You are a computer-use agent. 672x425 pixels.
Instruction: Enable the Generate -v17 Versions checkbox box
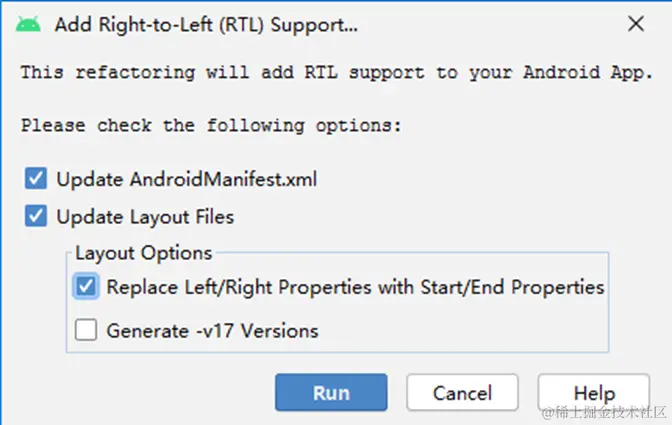tap(86, 330)
